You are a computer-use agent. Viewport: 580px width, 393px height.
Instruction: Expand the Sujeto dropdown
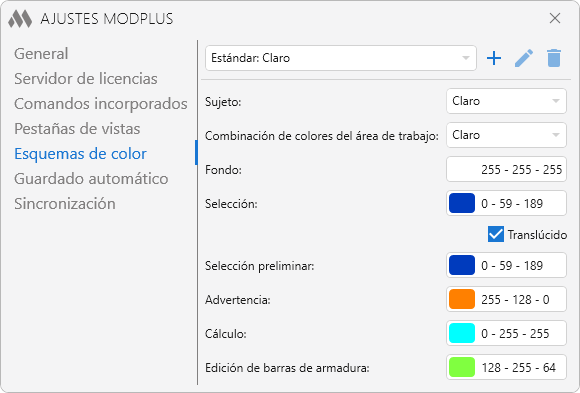click(506, 101)
